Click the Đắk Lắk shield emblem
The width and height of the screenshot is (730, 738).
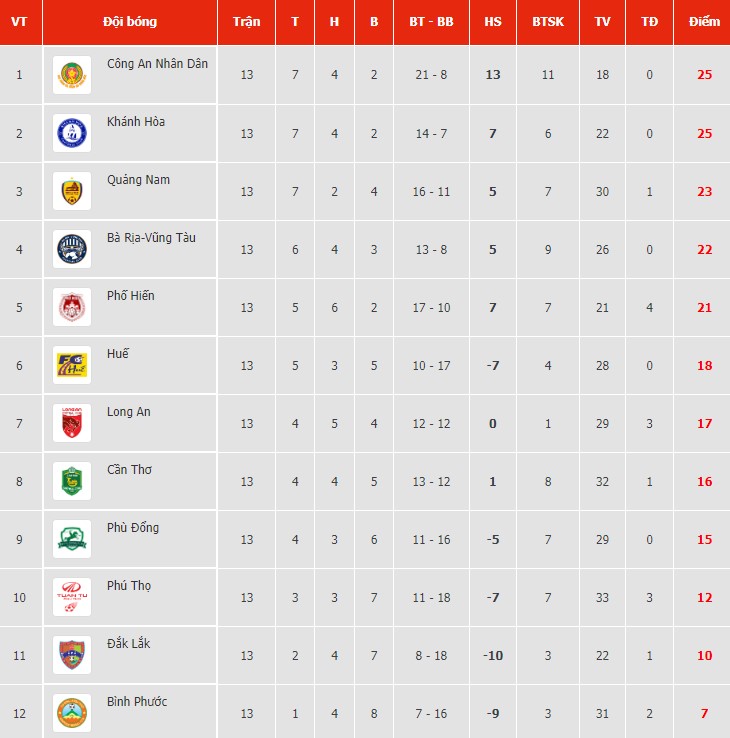pyautogui.click(x=72, y=655)
